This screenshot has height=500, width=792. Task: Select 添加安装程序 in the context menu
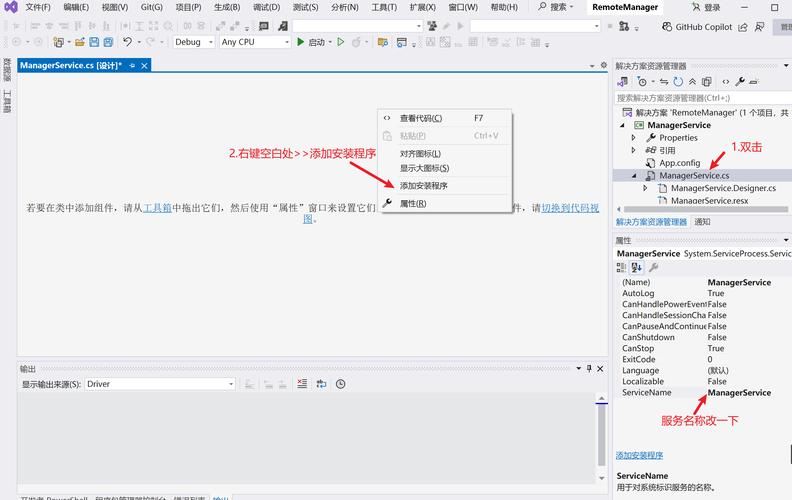tap(423, 185)
